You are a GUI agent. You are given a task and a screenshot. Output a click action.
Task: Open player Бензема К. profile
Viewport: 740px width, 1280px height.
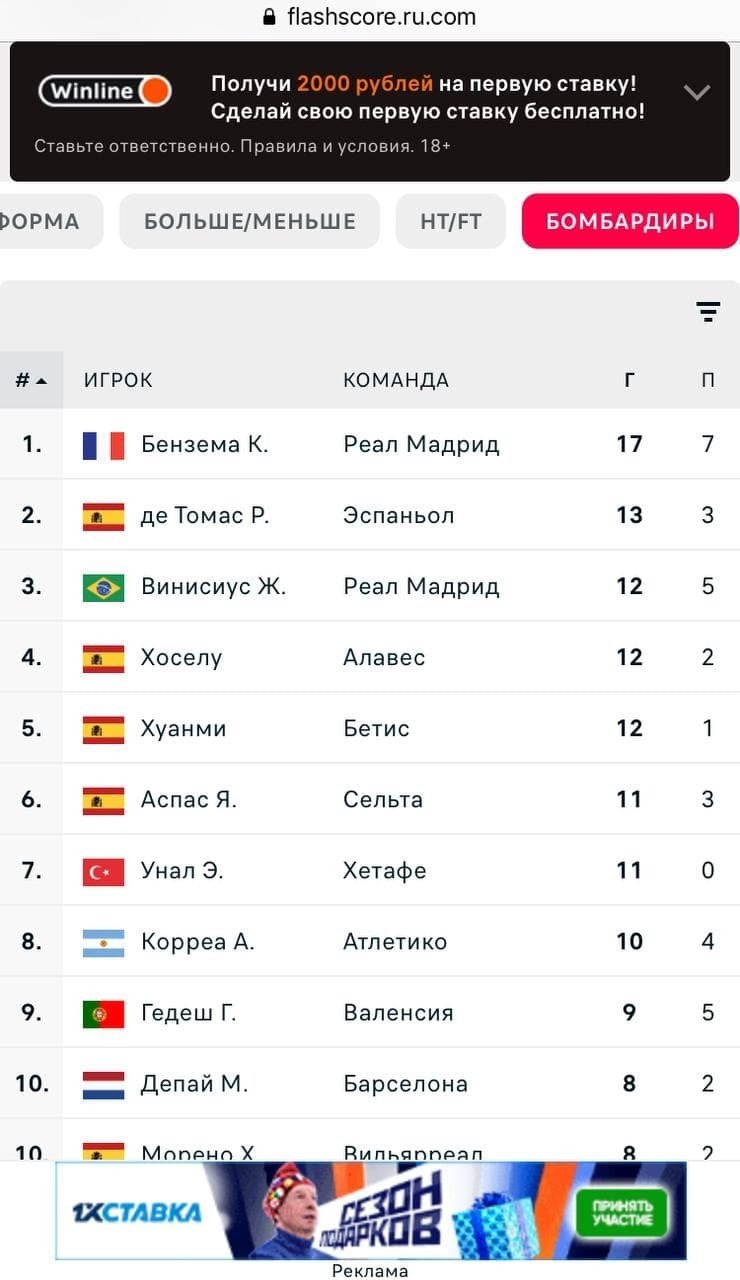point(205,444)
